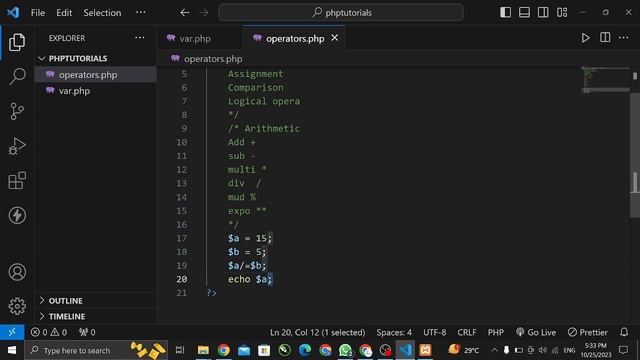This screenshot has height=360, width=640.
Task: Open WhatsApp from the taskbar
Action: coord(345,350)
